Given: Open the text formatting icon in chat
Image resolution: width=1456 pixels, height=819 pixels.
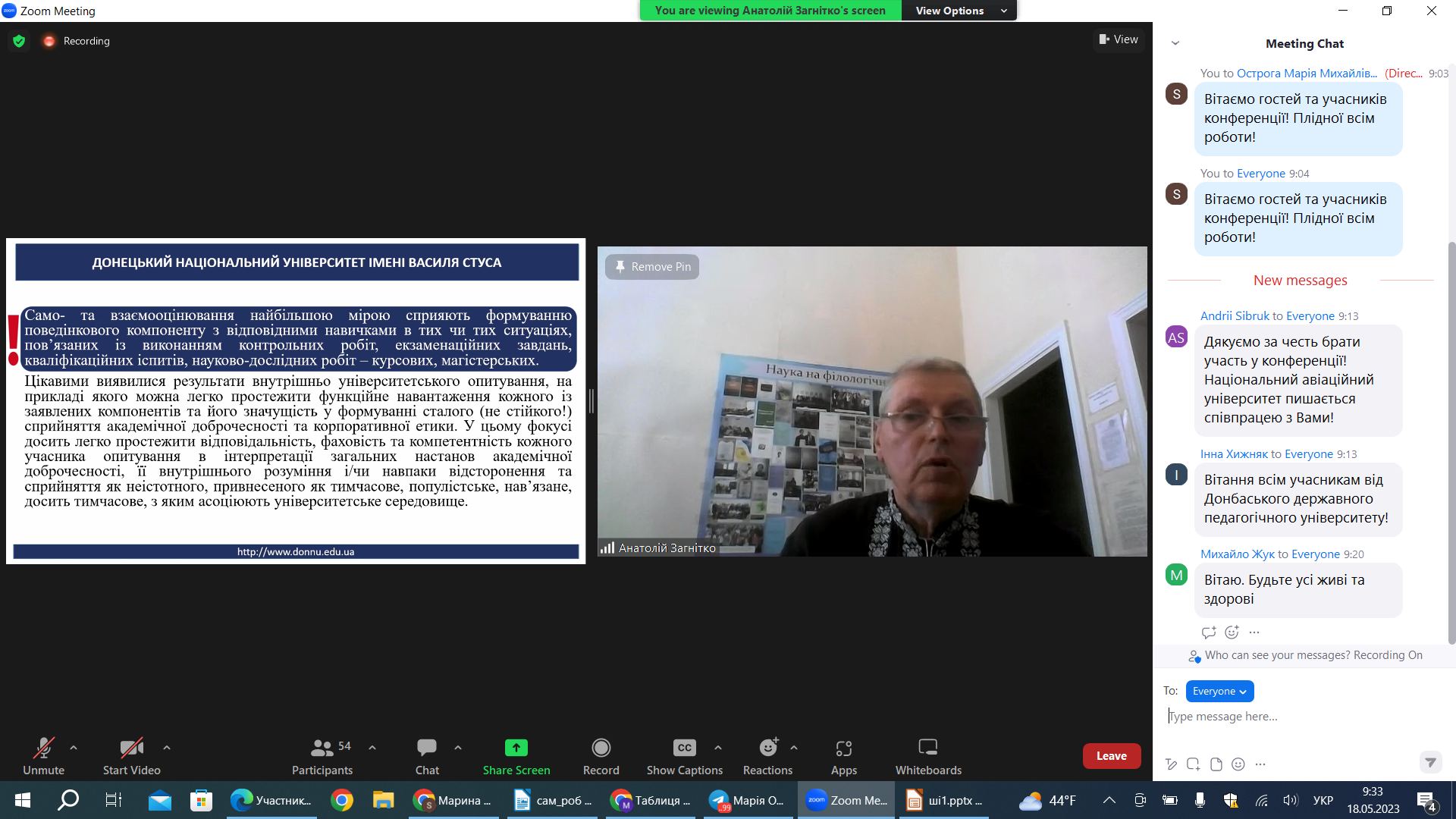Looking at the screenshot, I should click(x=1172, y=764).
